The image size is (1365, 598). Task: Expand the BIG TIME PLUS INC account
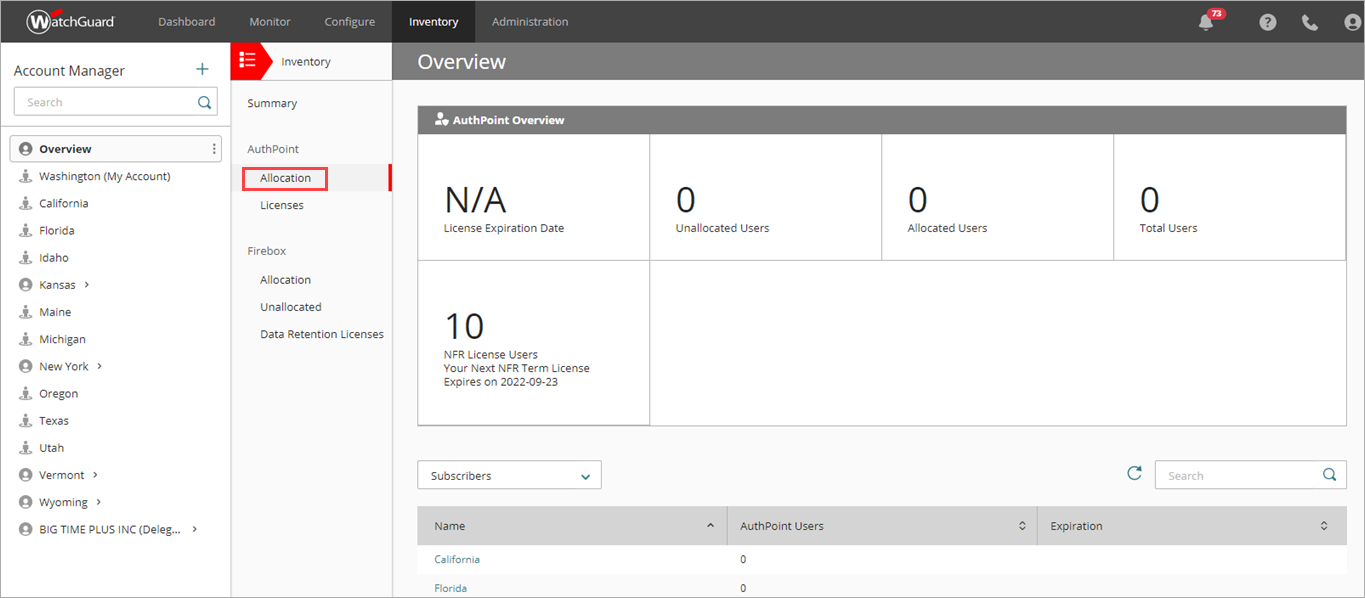(195, 528)
